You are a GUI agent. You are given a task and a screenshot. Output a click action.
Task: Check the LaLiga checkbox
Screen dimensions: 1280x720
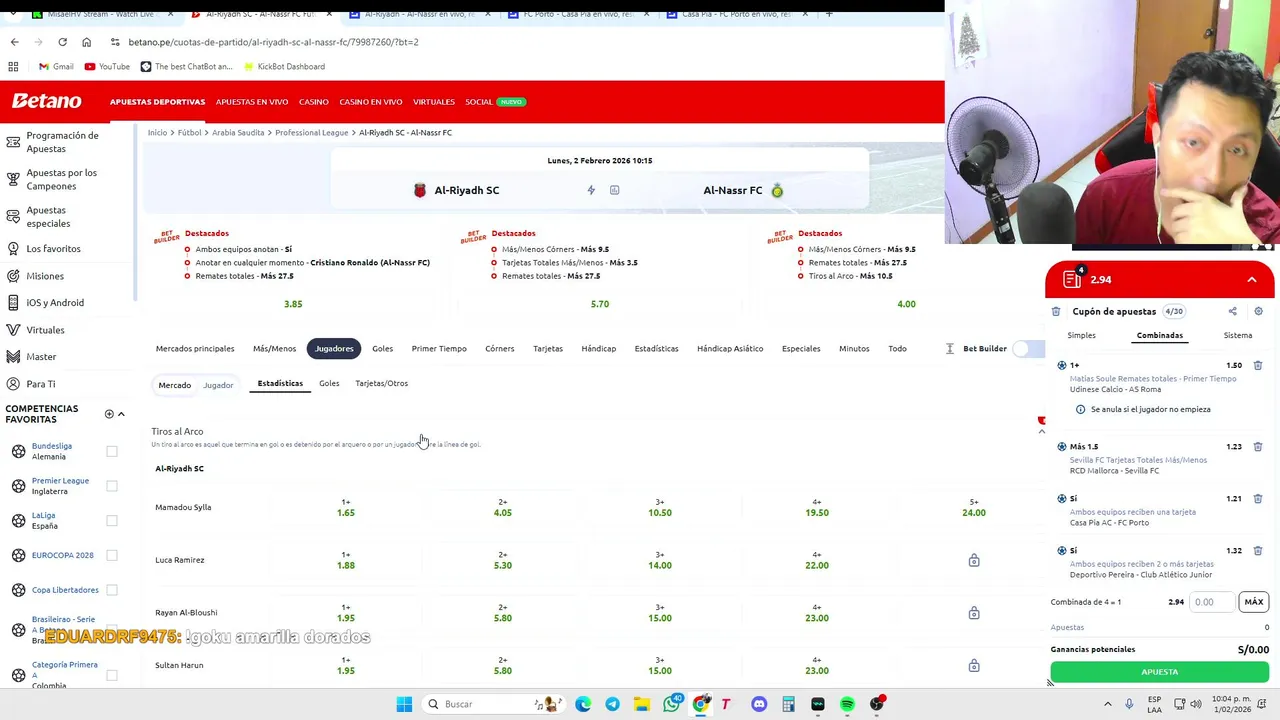(112, 520)
